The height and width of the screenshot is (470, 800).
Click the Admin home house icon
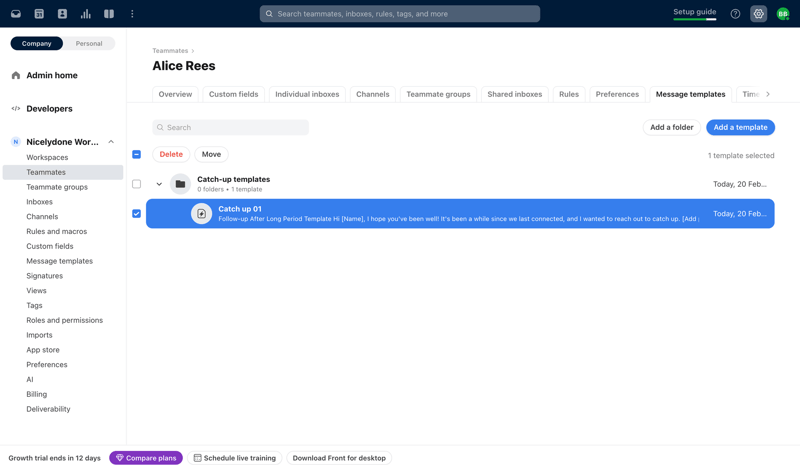click(16, 75)
